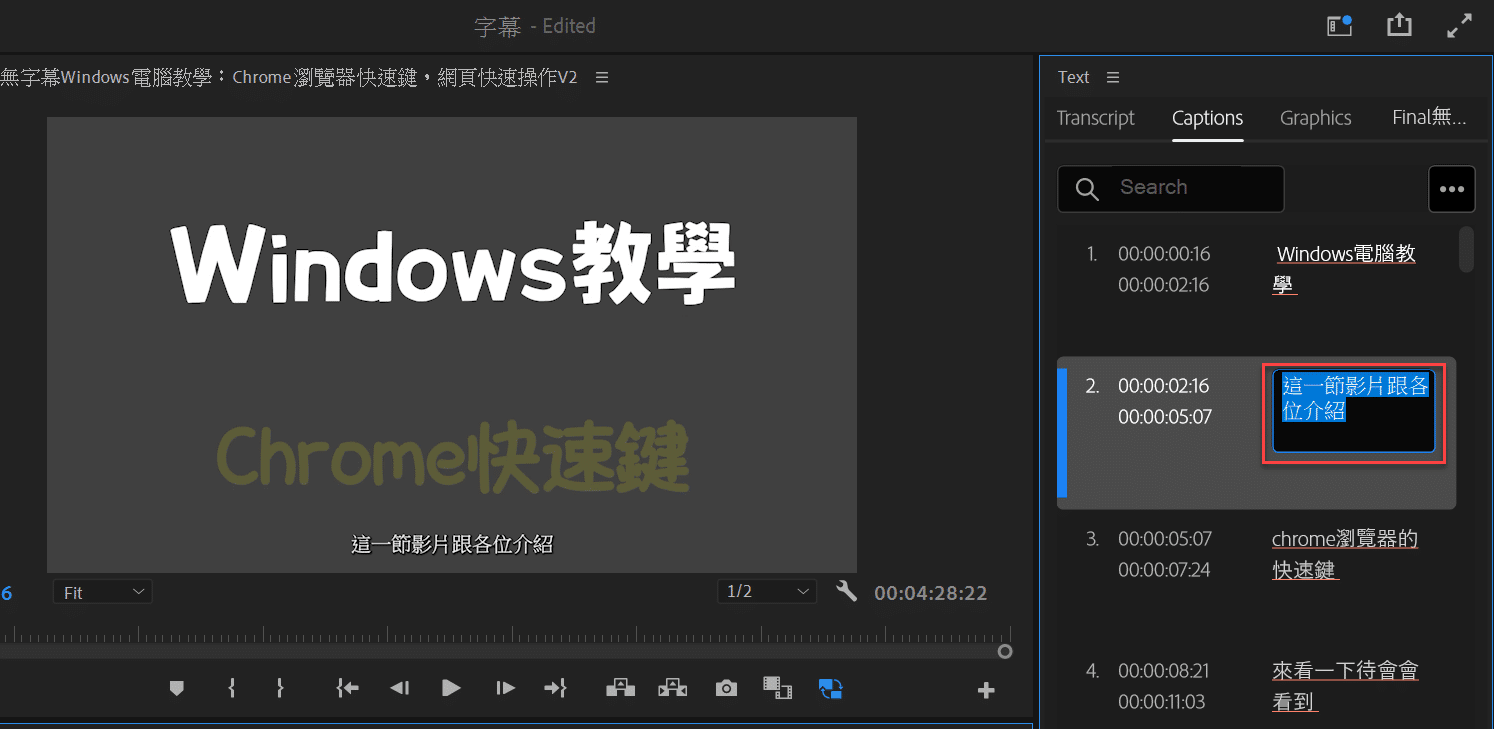Image resolution: width=1494 pixels, height=729 pixels.
Task: Switch to the Graphics tab
Action: (x=1316, y=118)
